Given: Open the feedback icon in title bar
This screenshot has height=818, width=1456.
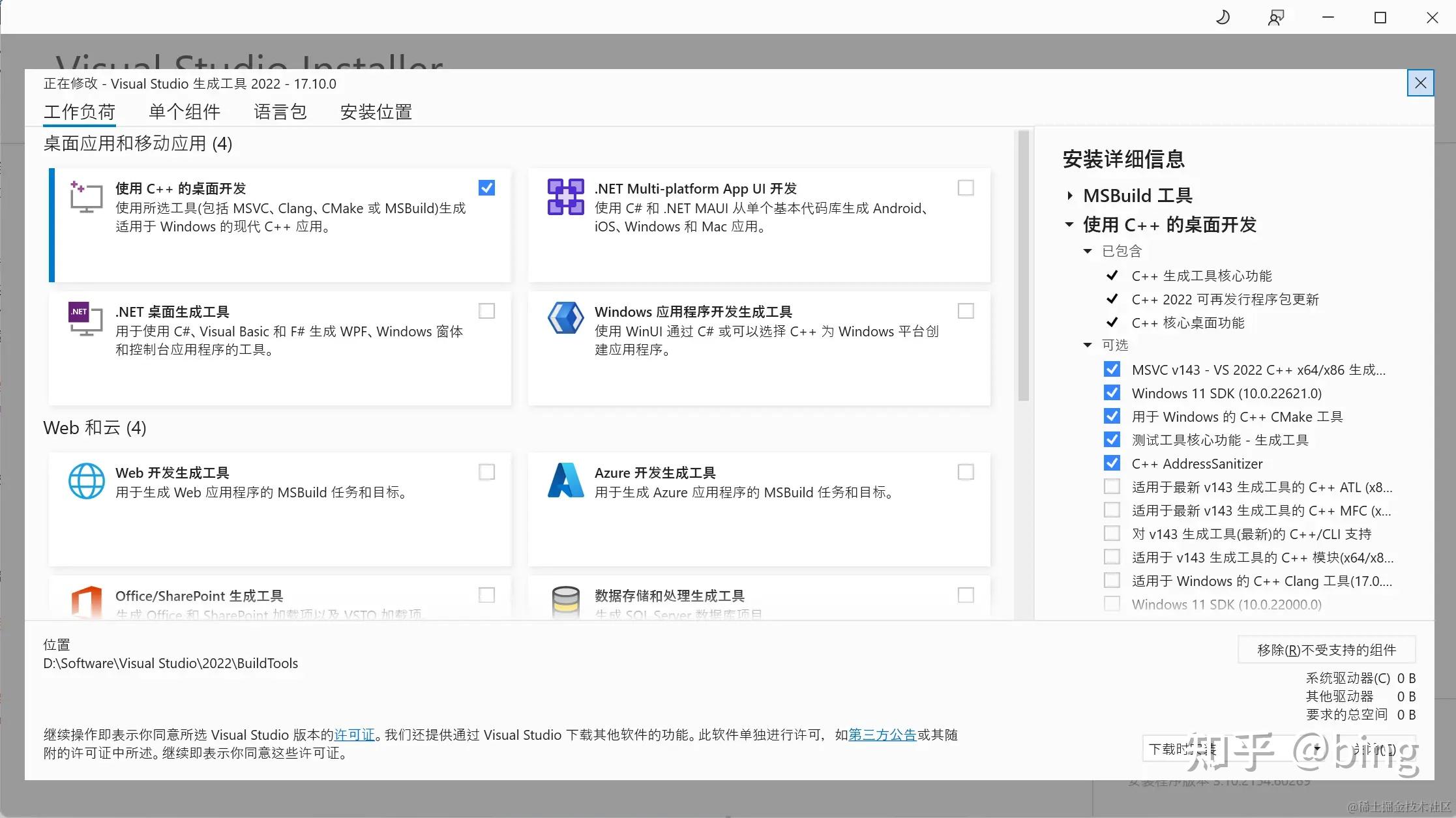Looking at the screenshot, I should [1275, 18].
